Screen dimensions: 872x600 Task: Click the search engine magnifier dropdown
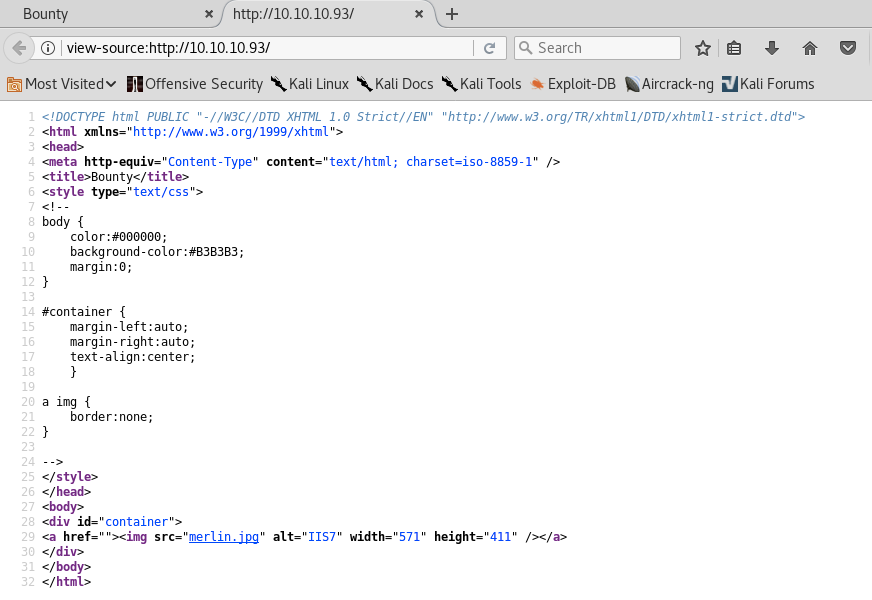pyautogui.click(x=526, y=48)
